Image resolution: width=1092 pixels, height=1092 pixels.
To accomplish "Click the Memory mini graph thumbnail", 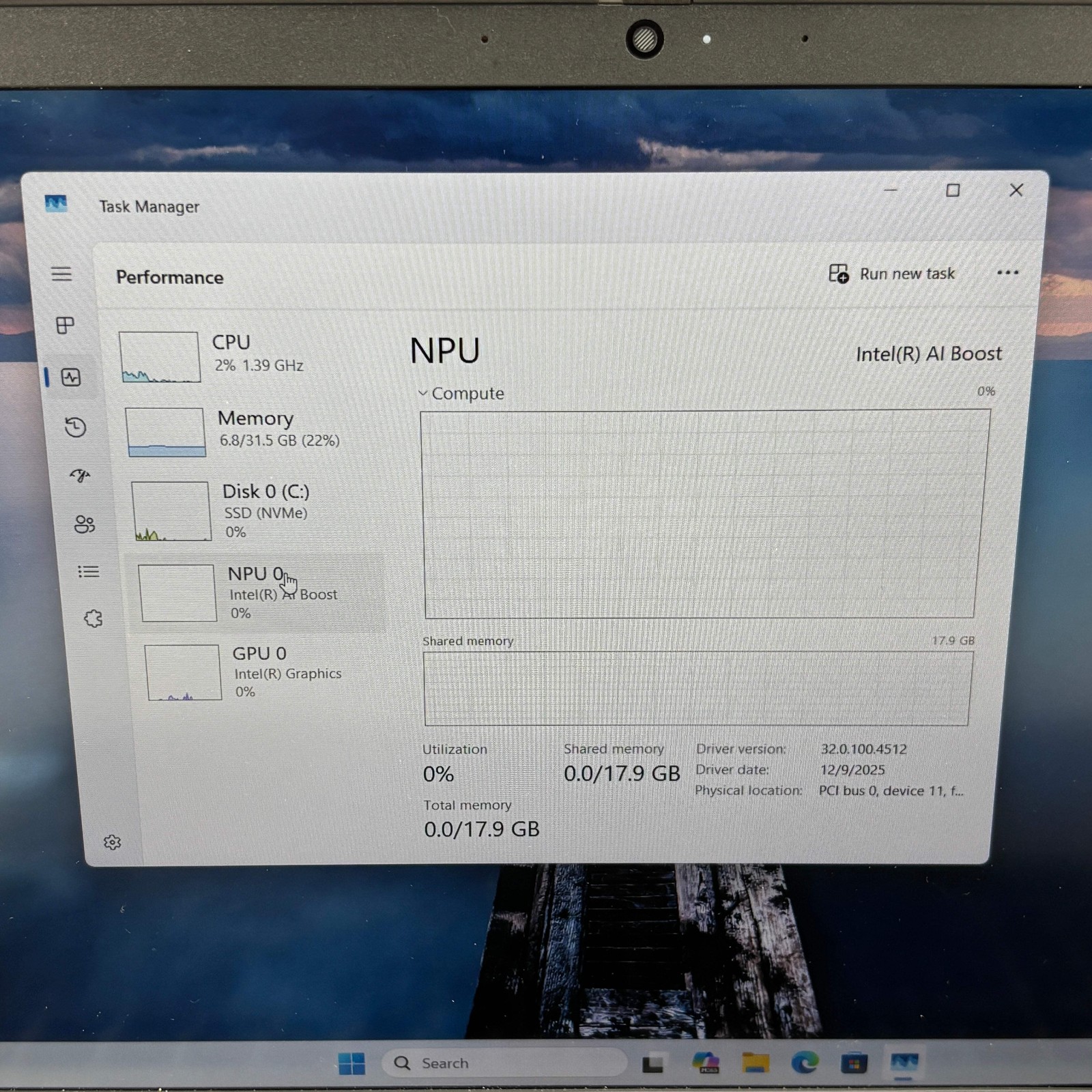I will [x=166, y=432].
